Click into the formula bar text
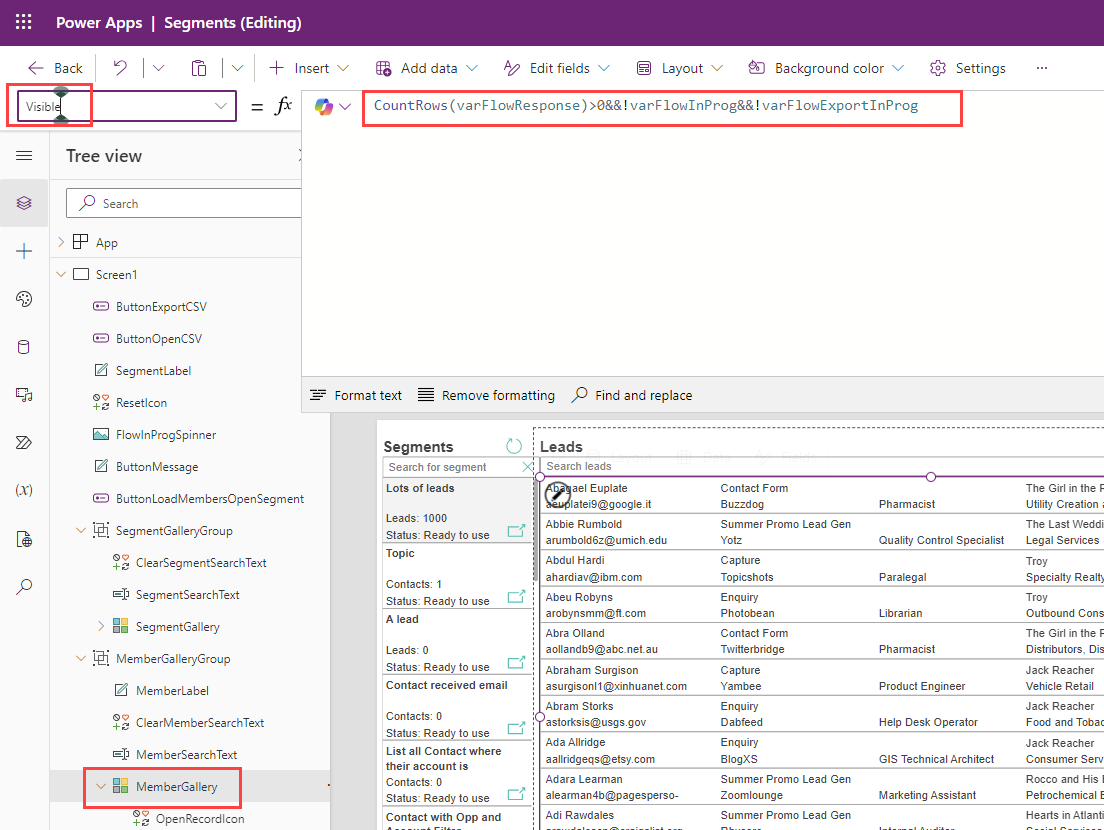Viewport: 1104px width, 830px height. pos(646,106)
